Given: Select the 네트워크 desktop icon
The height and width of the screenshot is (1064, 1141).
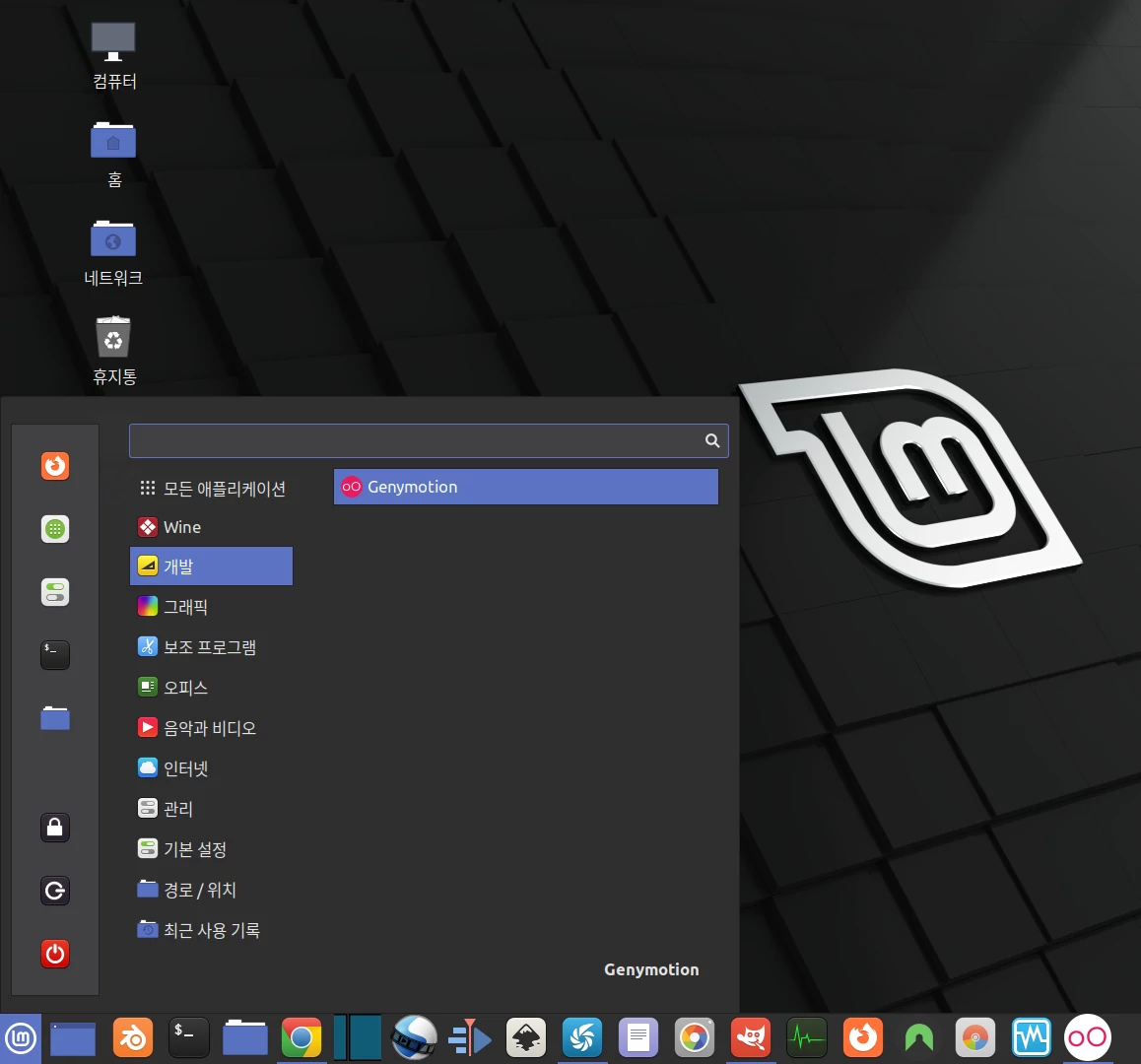Looking at the screenshot, I should pos(113,252).
